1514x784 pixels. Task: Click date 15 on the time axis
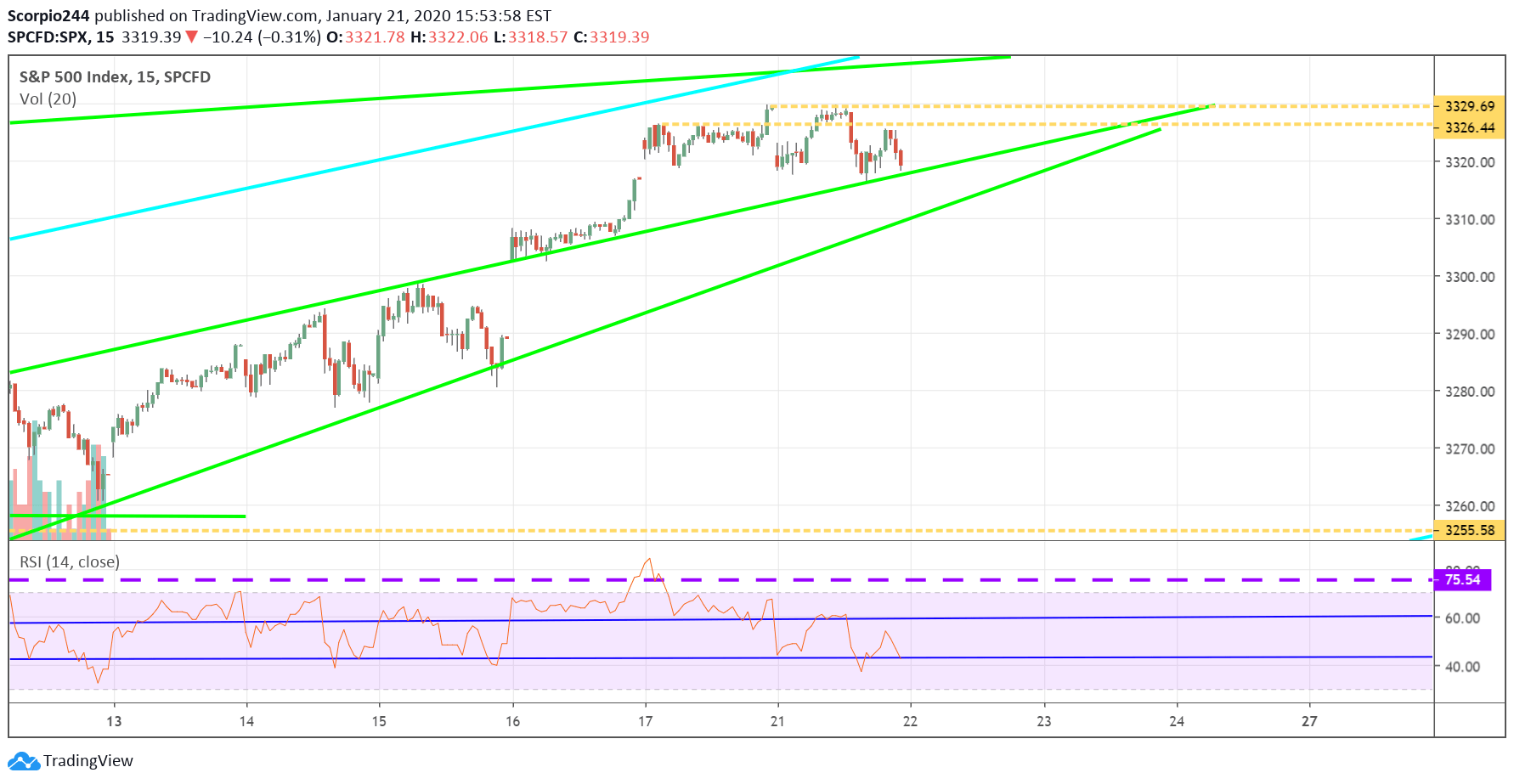click(379, 721)
